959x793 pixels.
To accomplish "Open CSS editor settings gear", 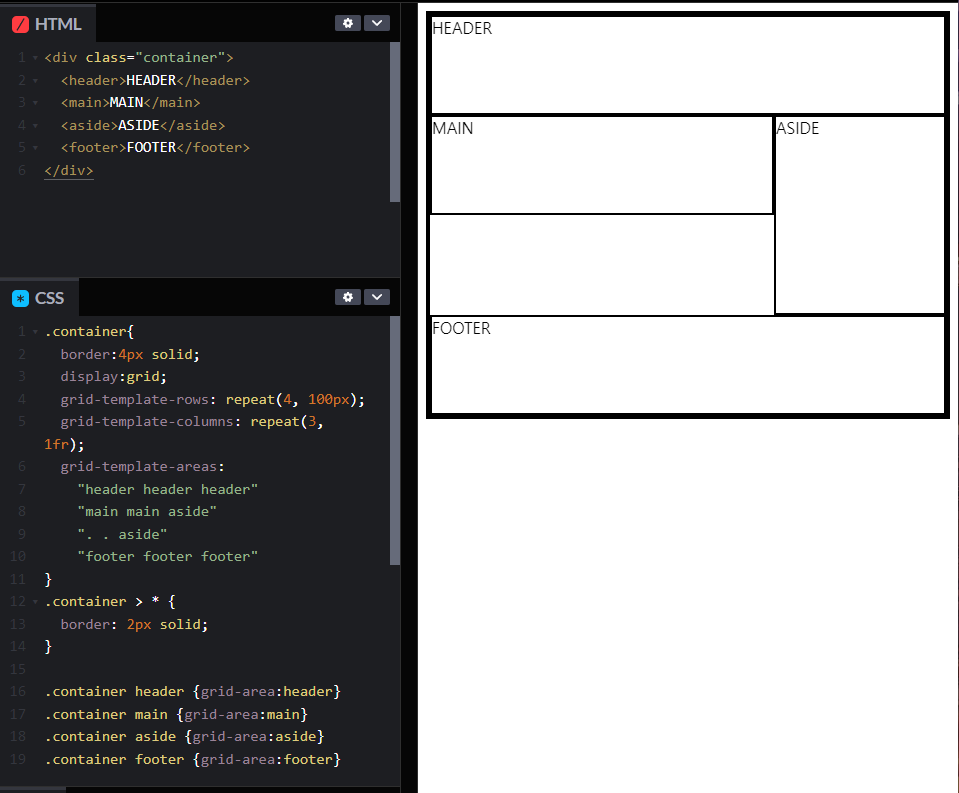I will (x=347, y=297).
